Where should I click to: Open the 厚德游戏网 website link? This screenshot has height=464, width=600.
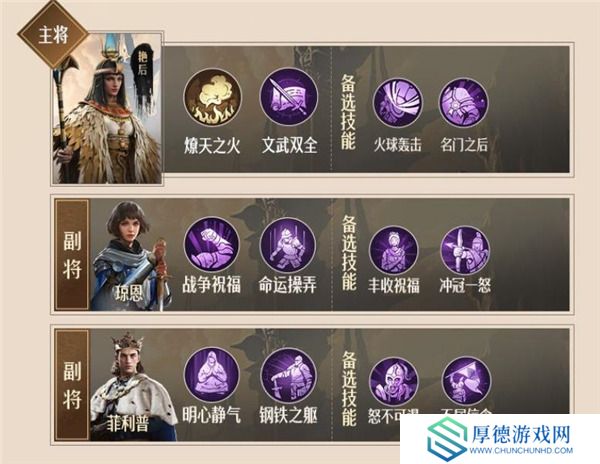(521, 451)
